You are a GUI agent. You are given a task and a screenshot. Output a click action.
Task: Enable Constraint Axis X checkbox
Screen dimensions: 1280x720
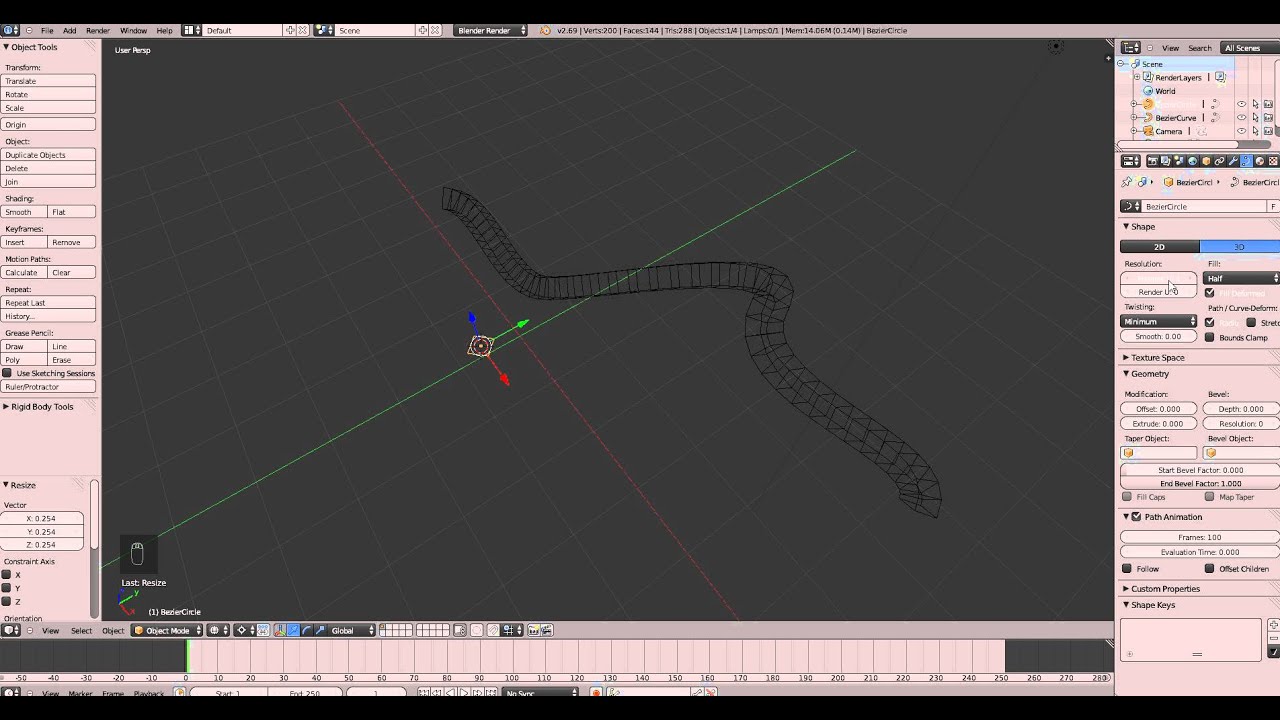pos(7,575)
